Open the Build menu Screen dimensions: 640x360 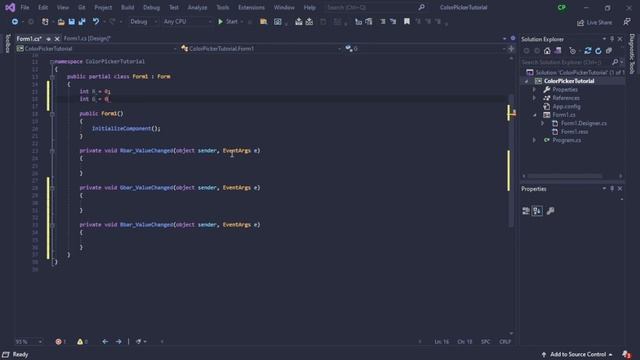(127, 7)
